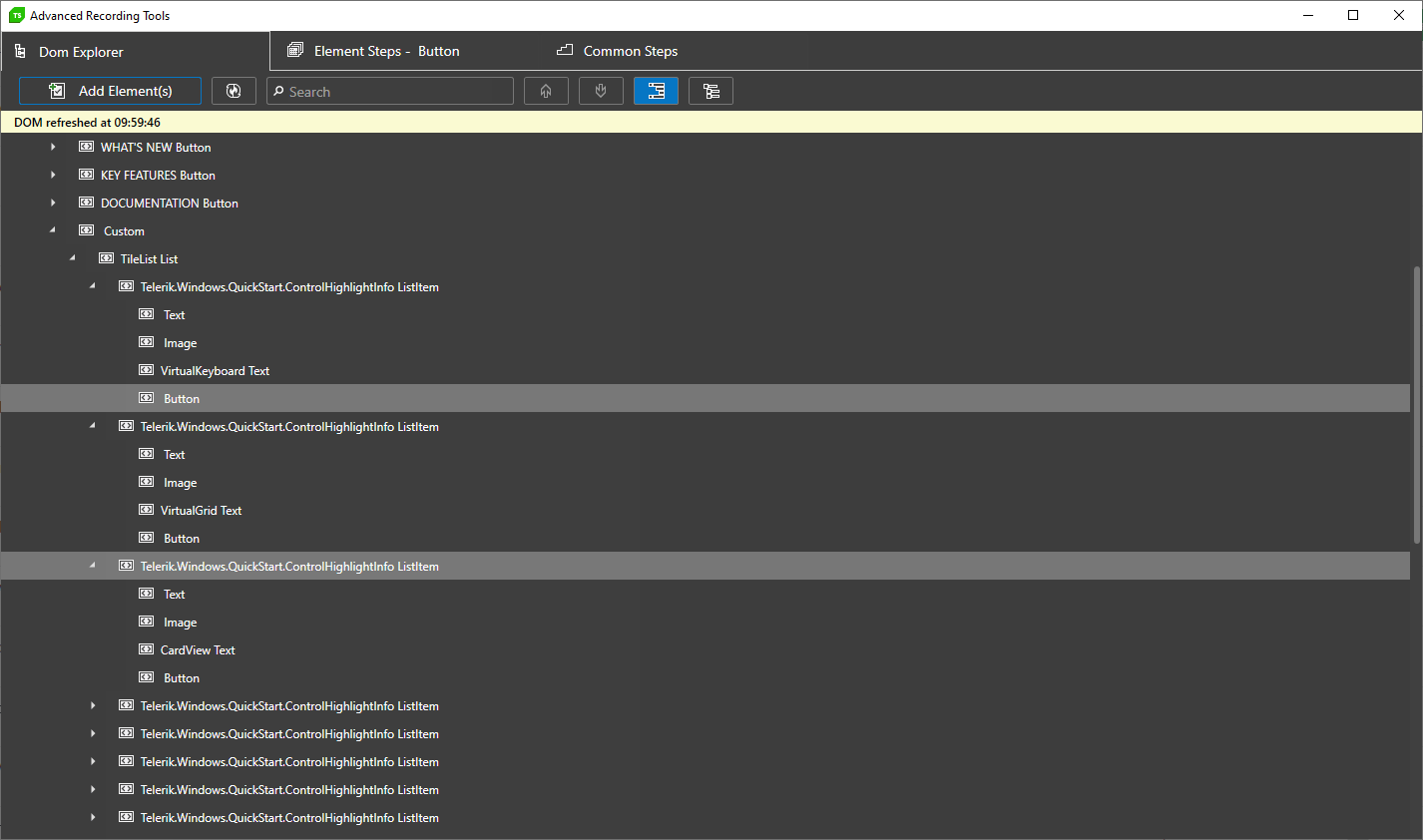The width and height of the screenshot is (1423, 840).
Task: Collapse the Custom tree node
Action: 53,230
